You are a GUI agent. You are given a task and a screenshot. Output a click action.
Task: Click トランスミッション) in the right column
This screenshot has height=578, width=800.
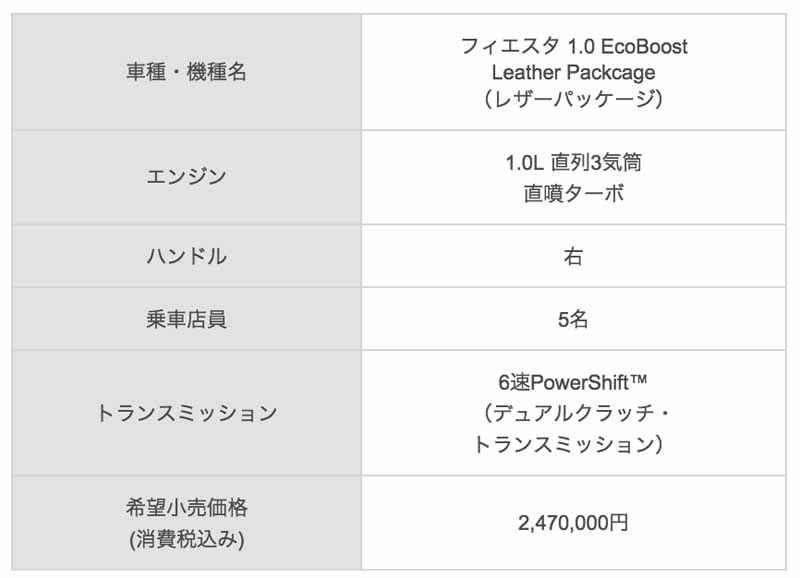[x=569, y=444]
